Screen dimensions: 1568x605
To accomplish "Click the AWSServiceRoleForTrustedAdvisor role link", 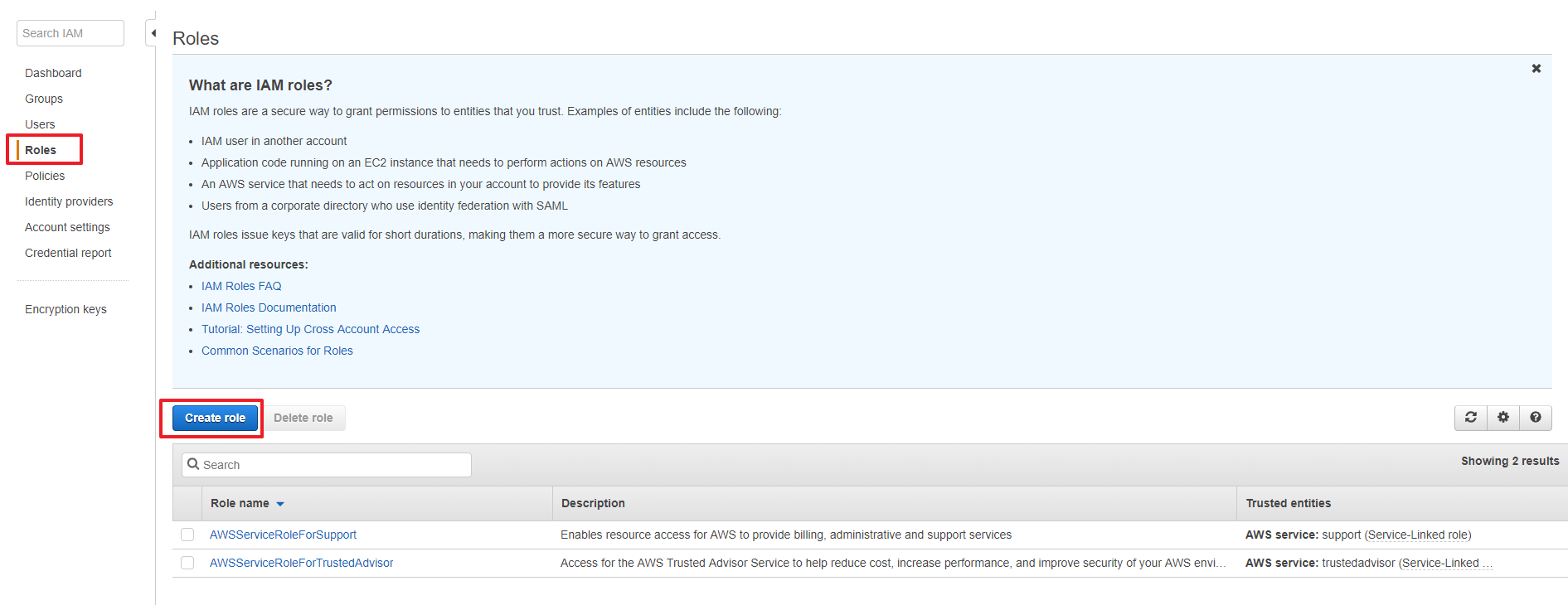I will 301,563.
